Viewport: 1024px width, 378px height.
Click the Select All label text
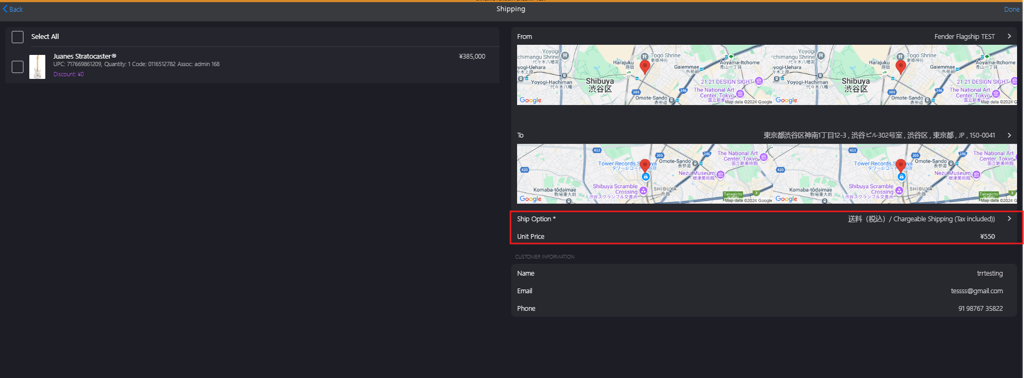[x=45, y=37]
